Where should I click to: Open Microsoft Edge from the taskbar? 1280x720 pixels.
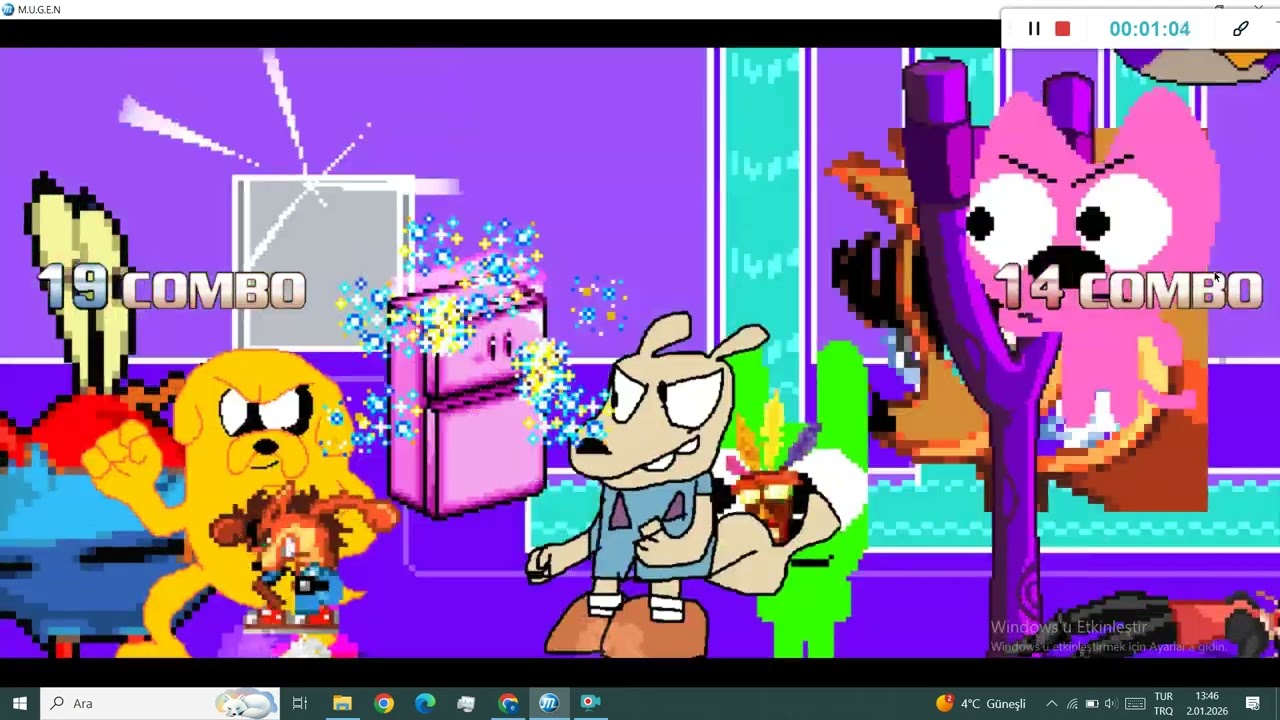point(425,703)
